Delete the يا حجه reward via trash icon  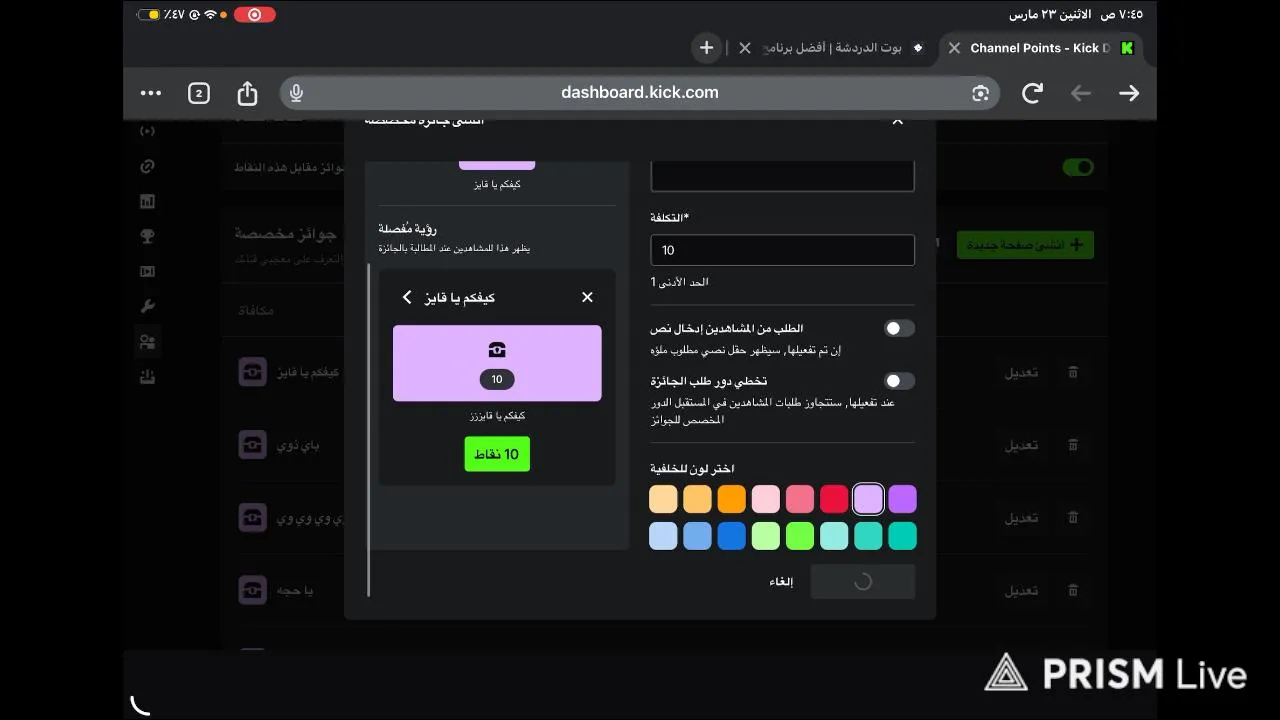point(1073,590)
